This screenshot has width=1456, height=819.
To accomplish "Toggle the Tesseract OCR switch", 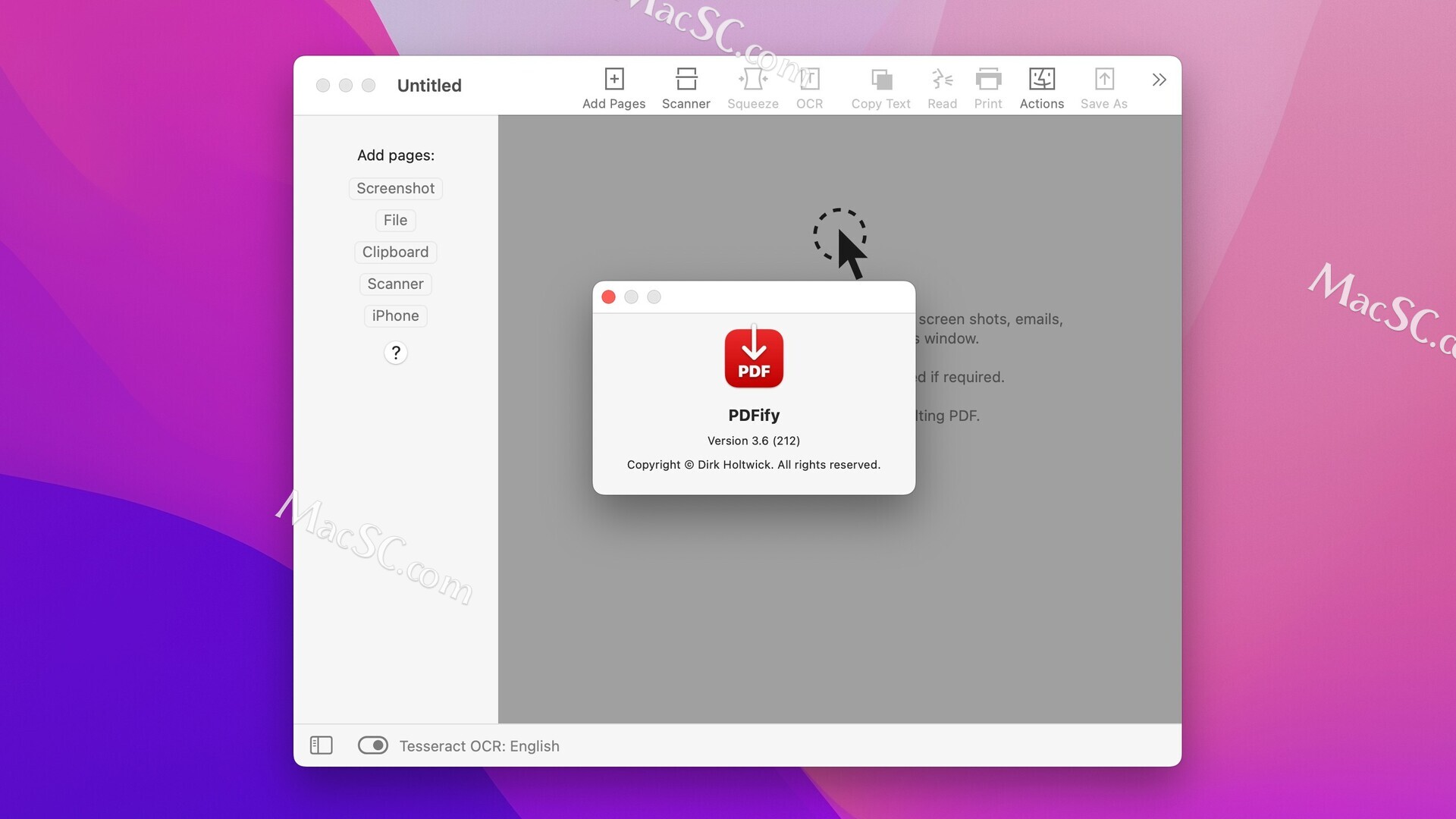I will (x=373, y=745).
